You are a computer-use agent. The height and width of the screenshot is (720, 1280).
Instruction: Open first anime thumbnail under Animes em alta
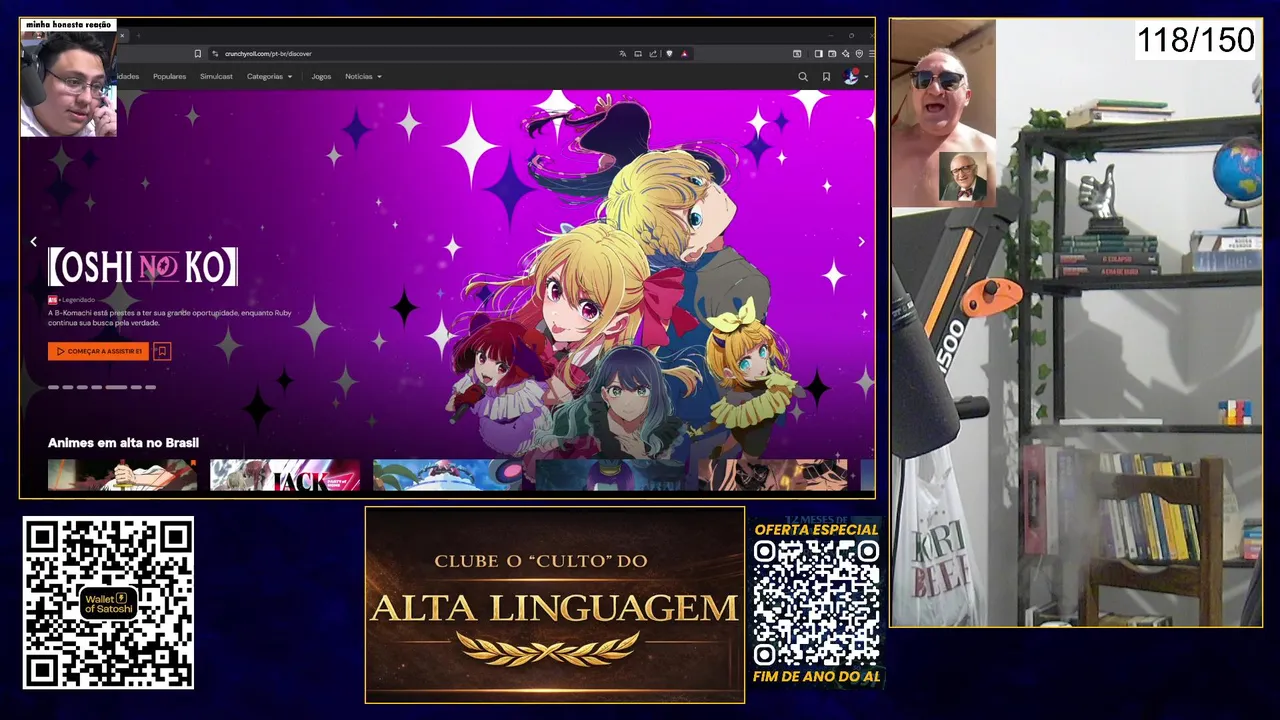[x=122, y=475]
